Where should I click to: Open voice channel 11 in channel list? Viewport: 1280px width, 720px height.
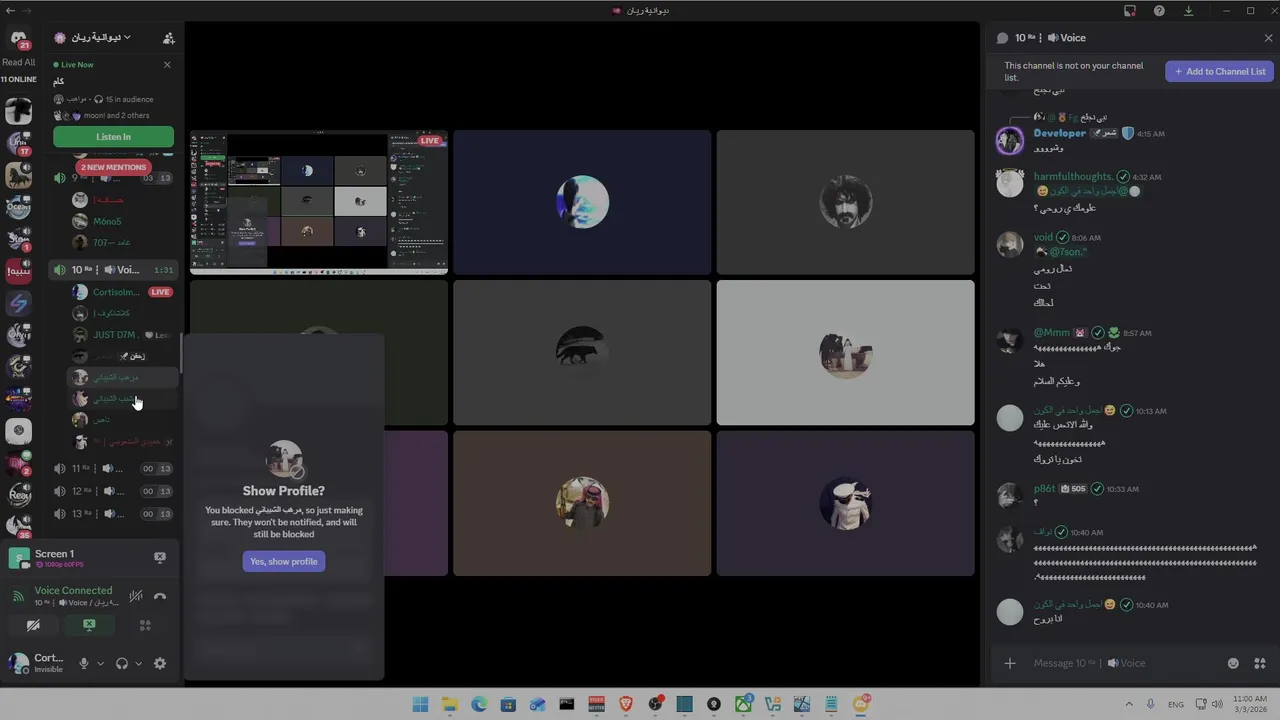pos(113,468)
